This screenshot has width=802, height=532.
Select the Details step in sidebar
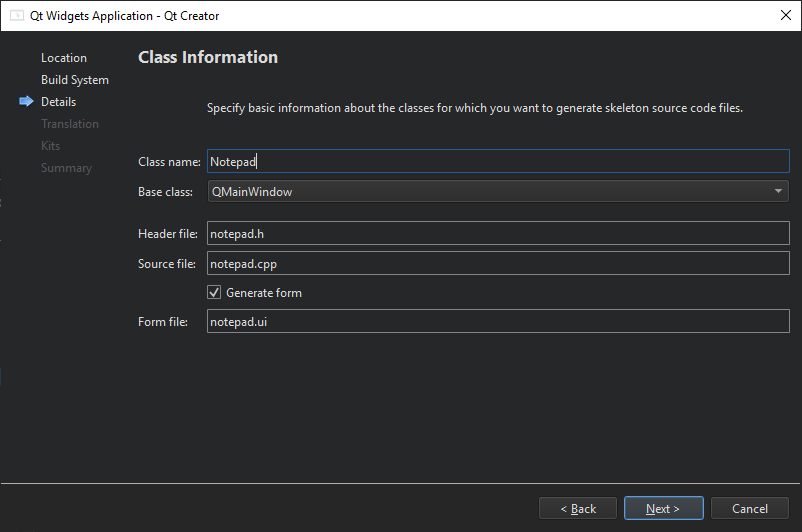[x=58, y=102]
